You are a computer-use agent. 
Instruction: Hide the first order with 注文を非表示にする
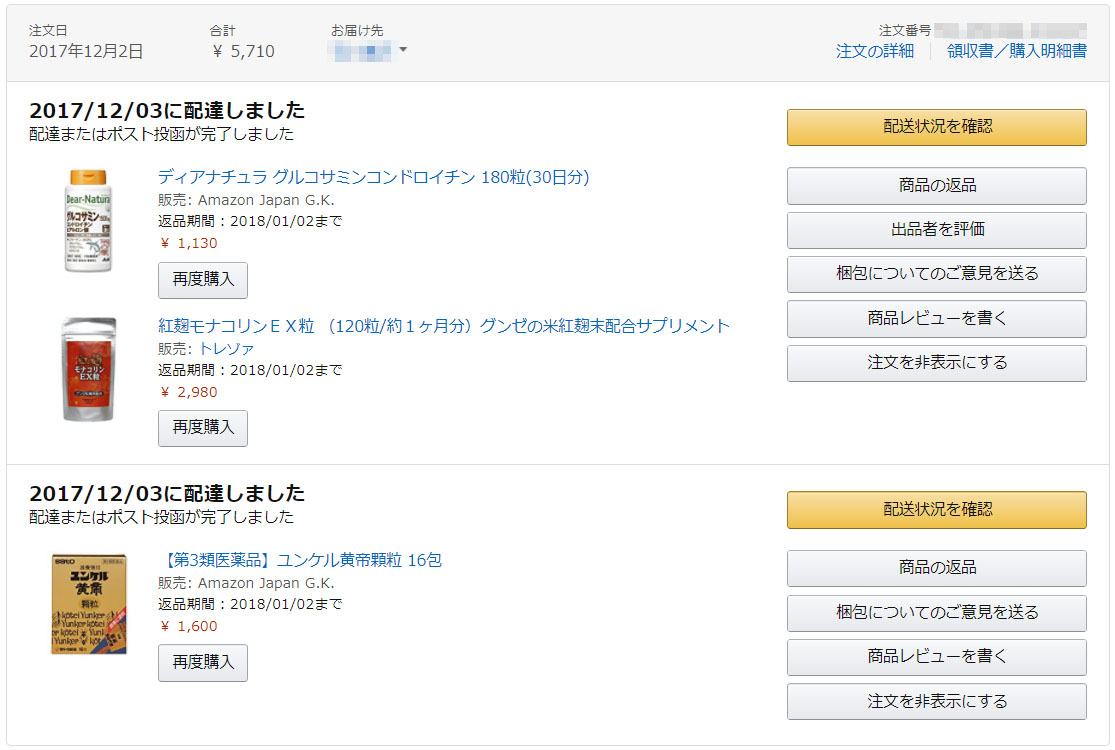click(936, 363)
